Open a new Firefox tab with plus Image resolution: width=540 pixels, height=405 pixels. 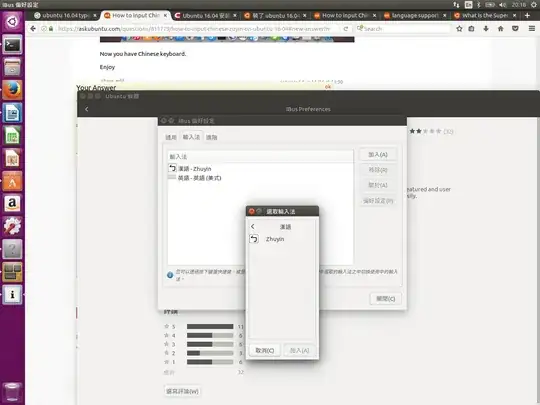527,15
